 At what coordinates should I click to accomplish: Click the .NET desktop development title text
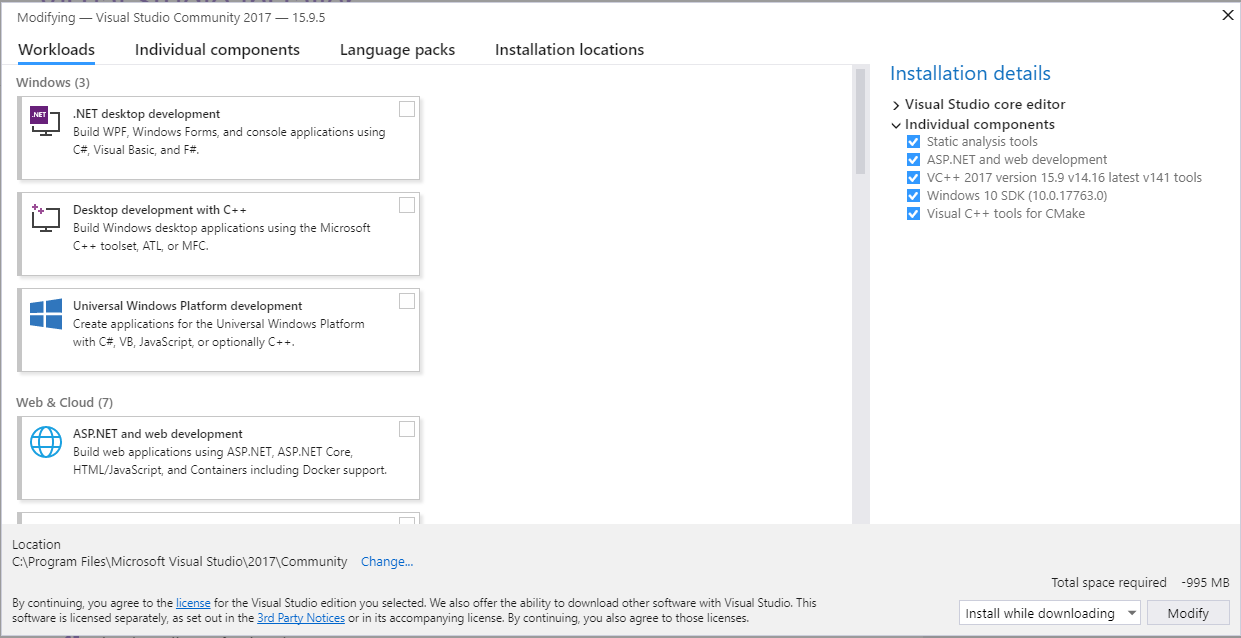[147, 114]
